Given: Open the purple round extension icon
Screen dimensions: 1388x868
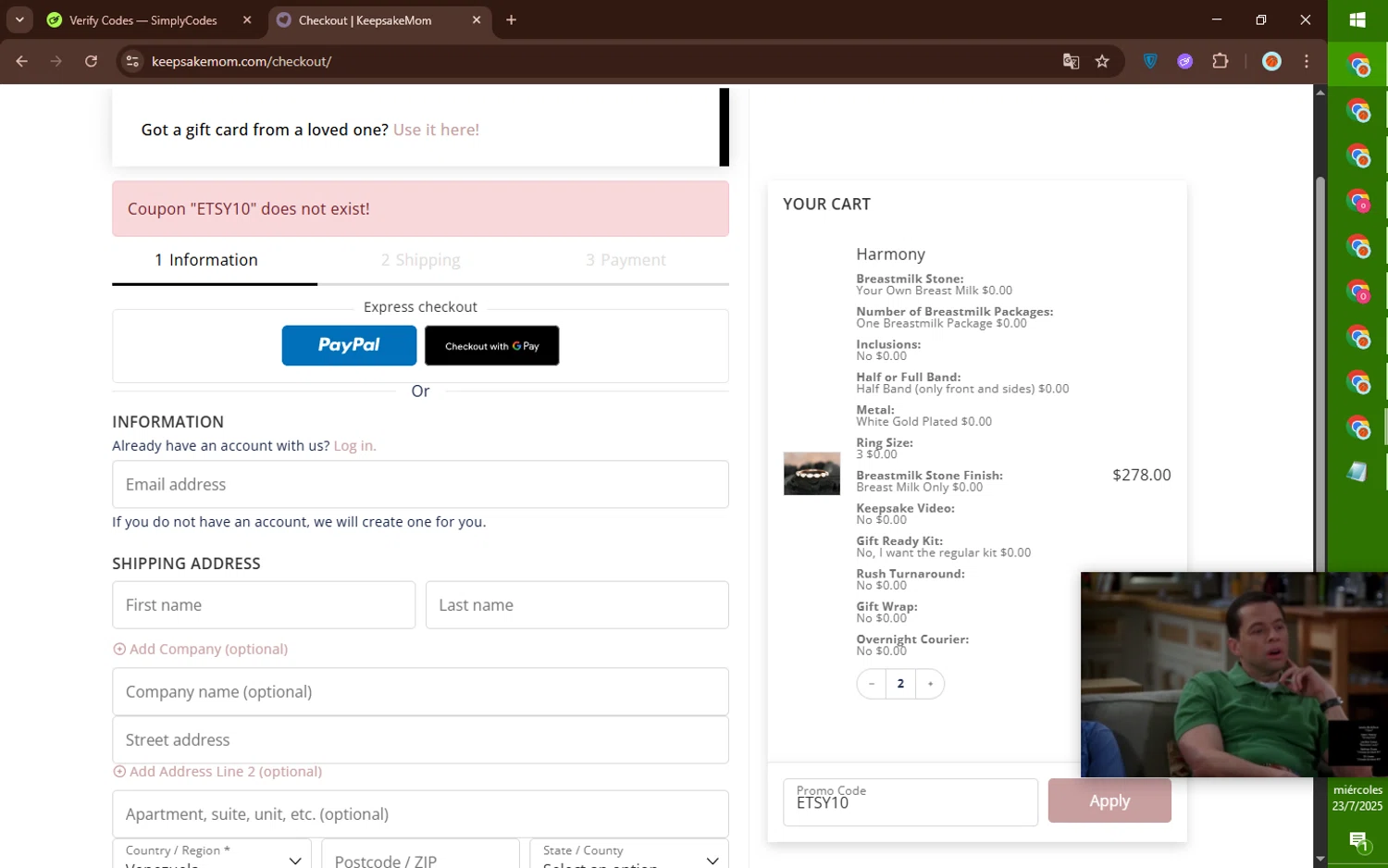Looking at the screenshot, I should 1184,61.
